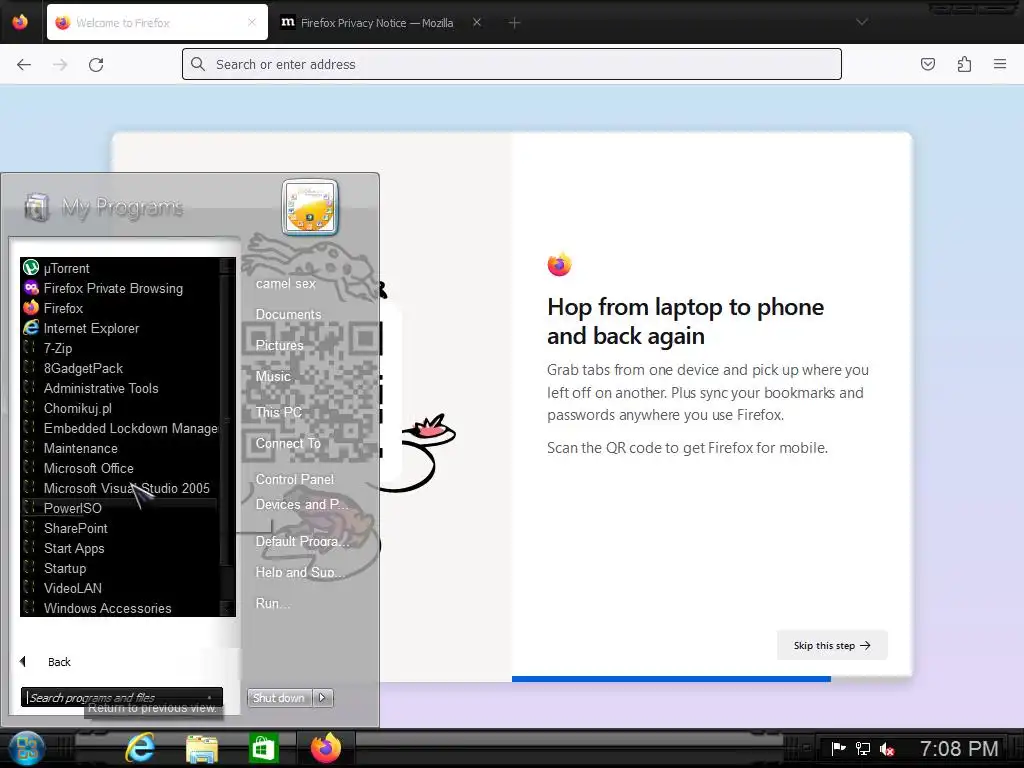Open Devices and Printers entry

(302, 504)
